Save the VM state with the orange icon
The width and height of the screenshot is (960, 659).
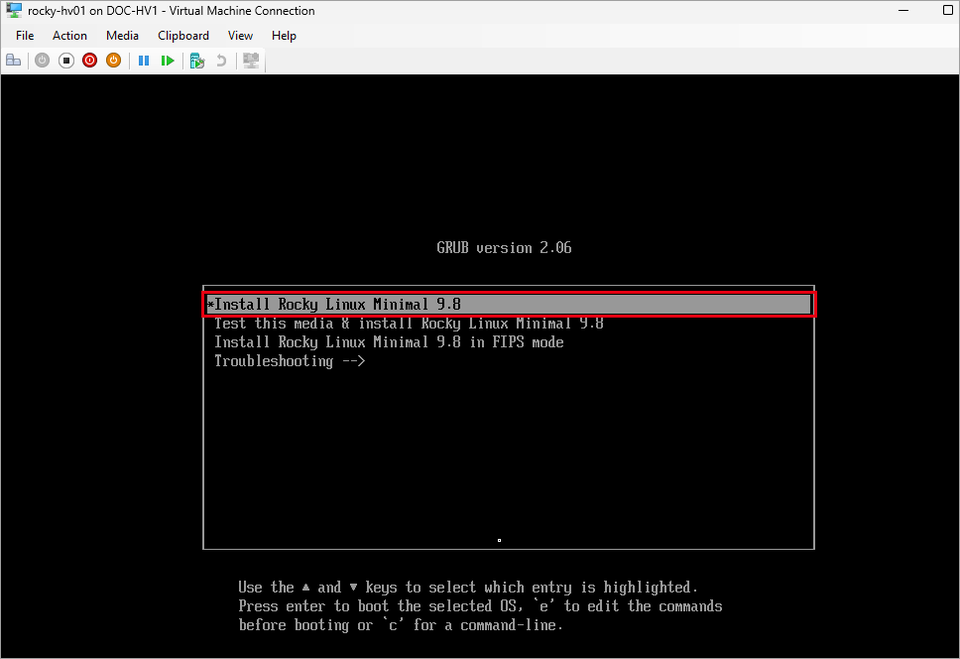pos(114,60)
